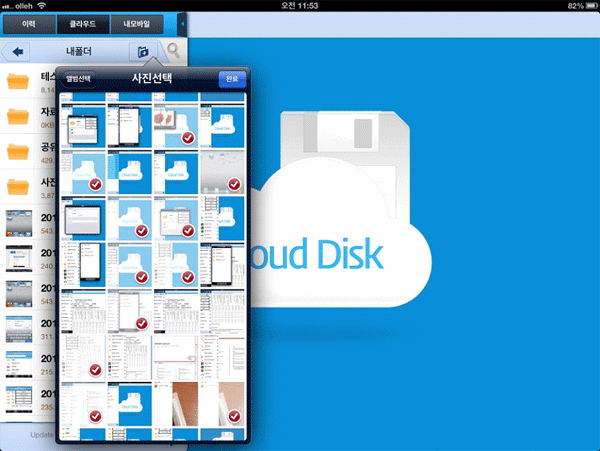
Task: Open search with the magnifying glass icon
Action: click(x=174, y=51)
